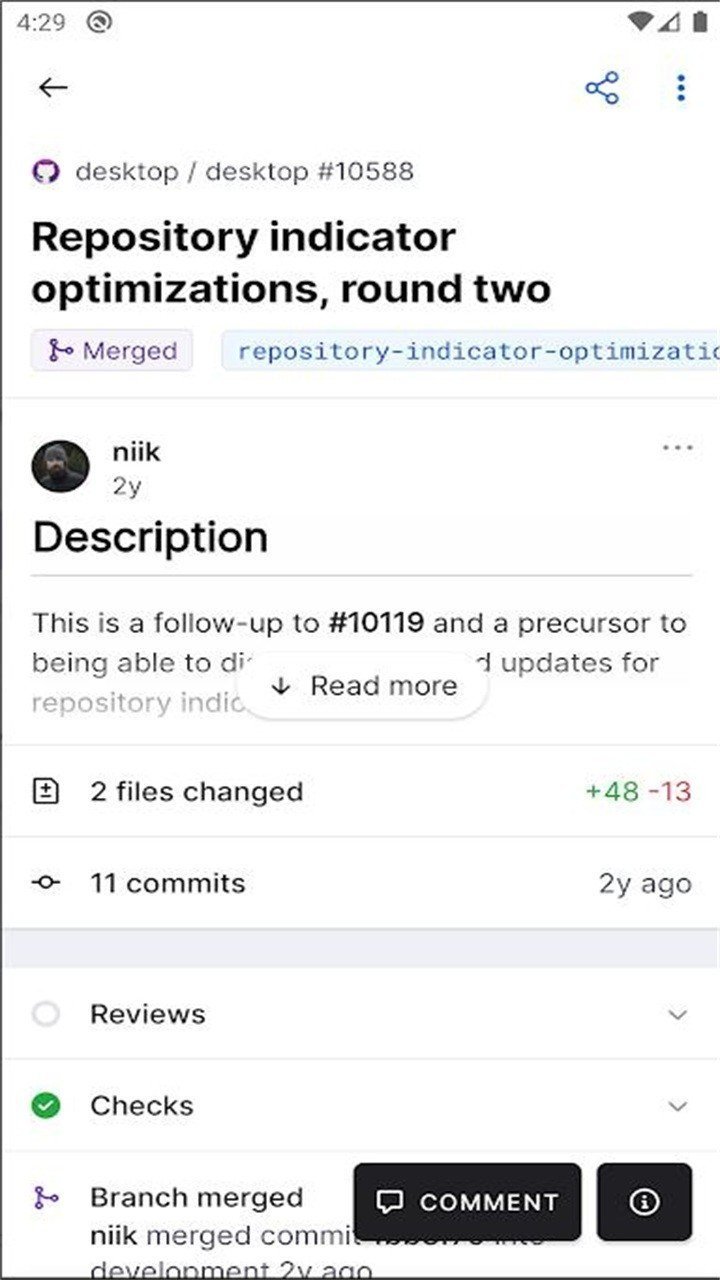Open the share icon in top bar

[x=604, y=88]
